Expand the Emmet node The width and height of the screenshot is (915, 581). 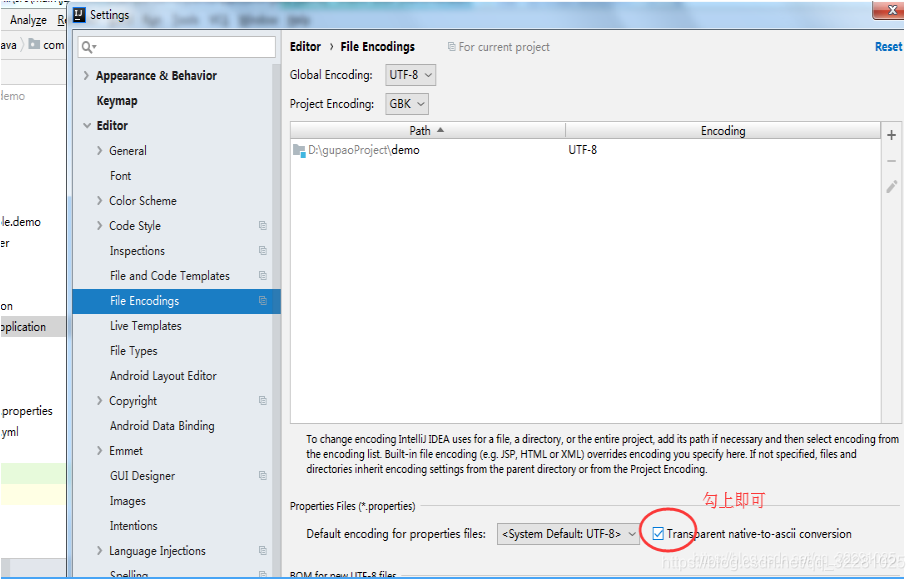click(x=99, y=451)
